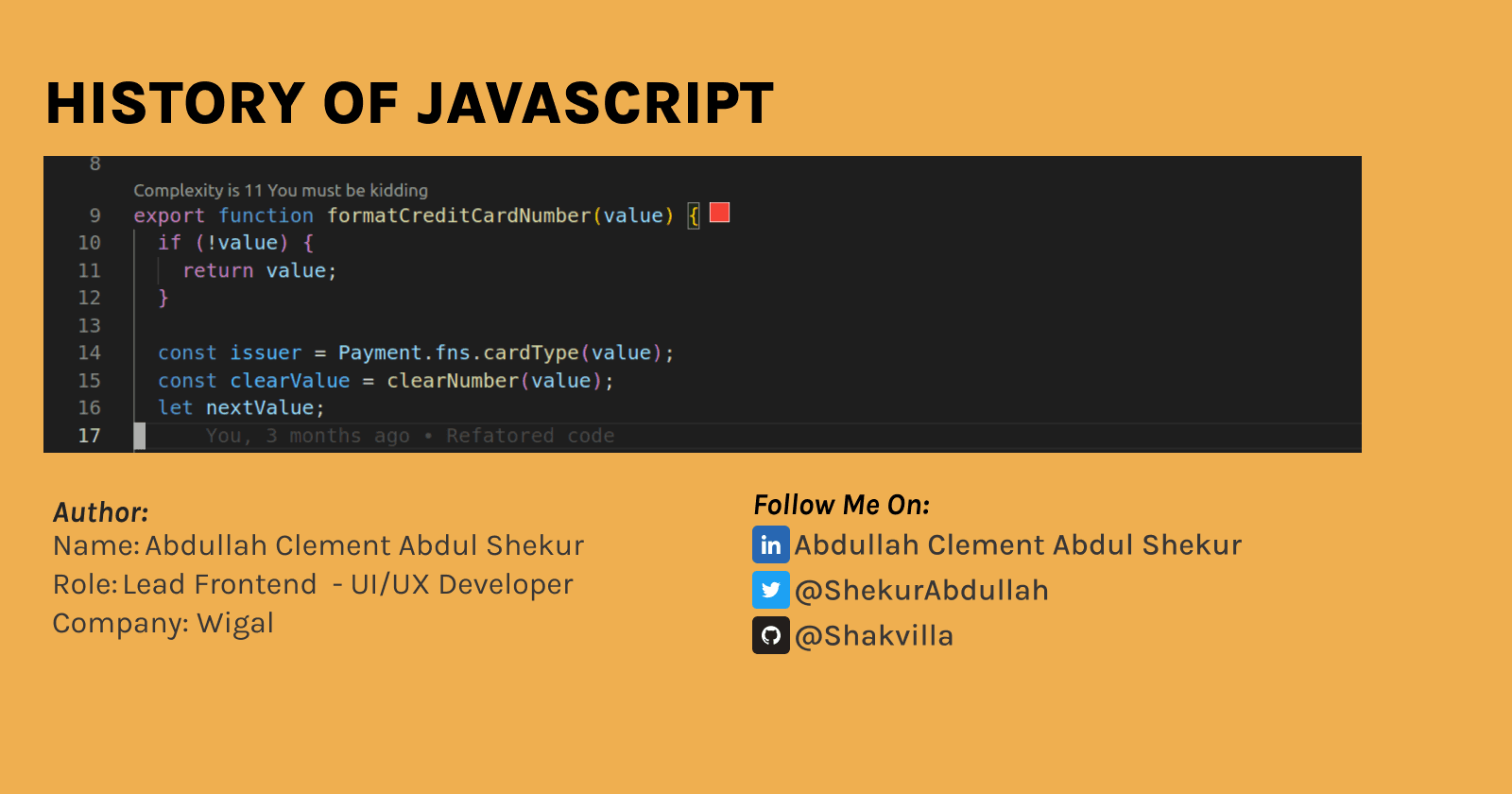The width and height of the screenshot is (1512, 794).
Task: Click the "Company: Wigal" text
Action: (x=163, y=624)
